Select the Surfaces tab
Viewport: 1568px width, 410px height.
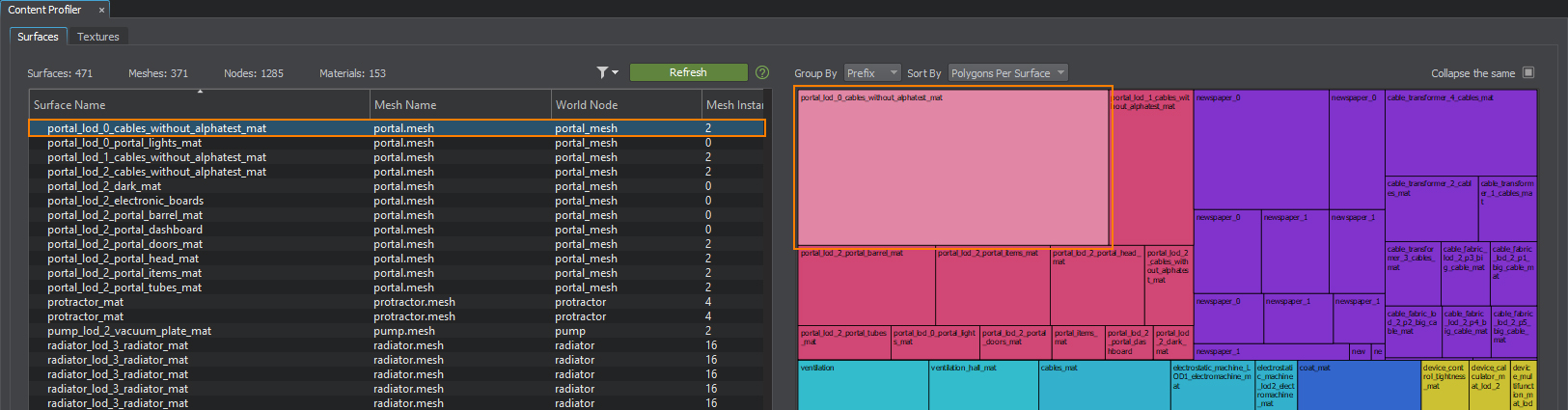pos(38,37)
